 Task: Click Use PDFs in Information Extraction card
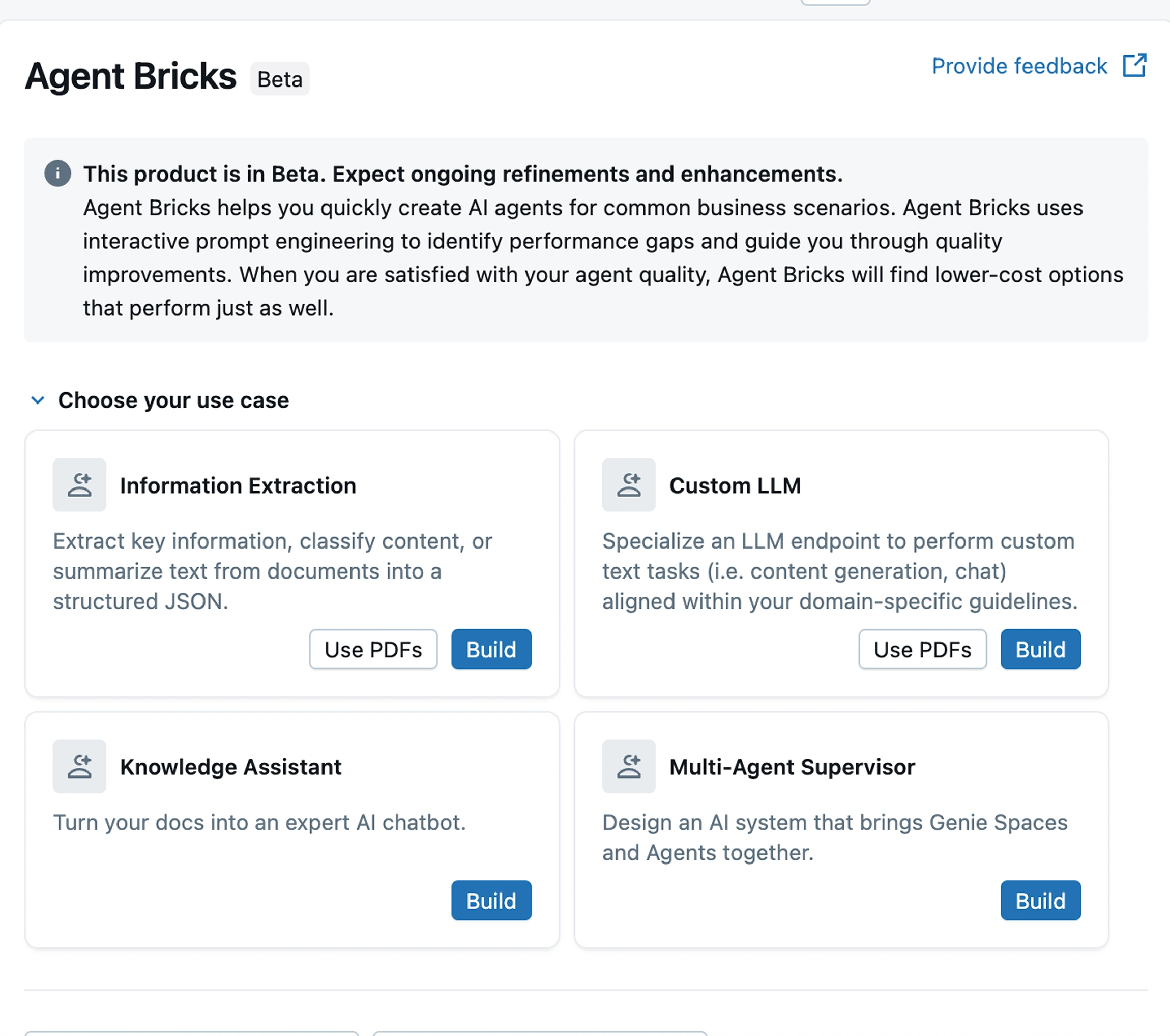tap(373, 649)
